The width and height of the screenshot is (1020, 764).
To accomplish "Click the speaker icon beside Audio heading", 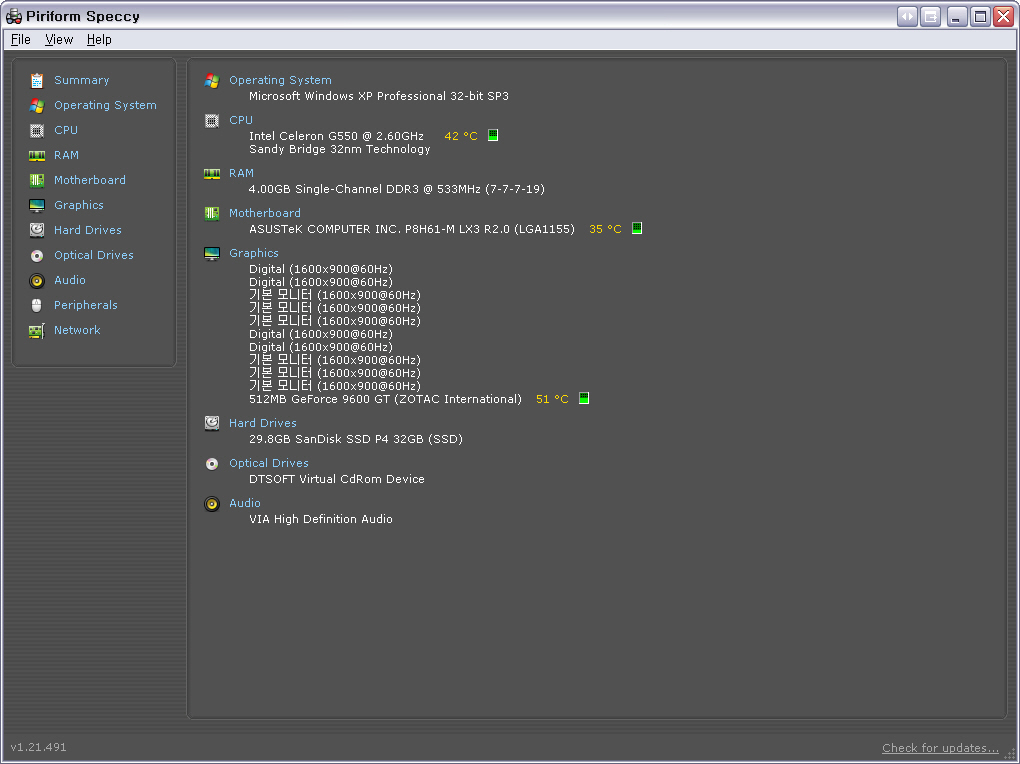I will [x=212, y=504].
